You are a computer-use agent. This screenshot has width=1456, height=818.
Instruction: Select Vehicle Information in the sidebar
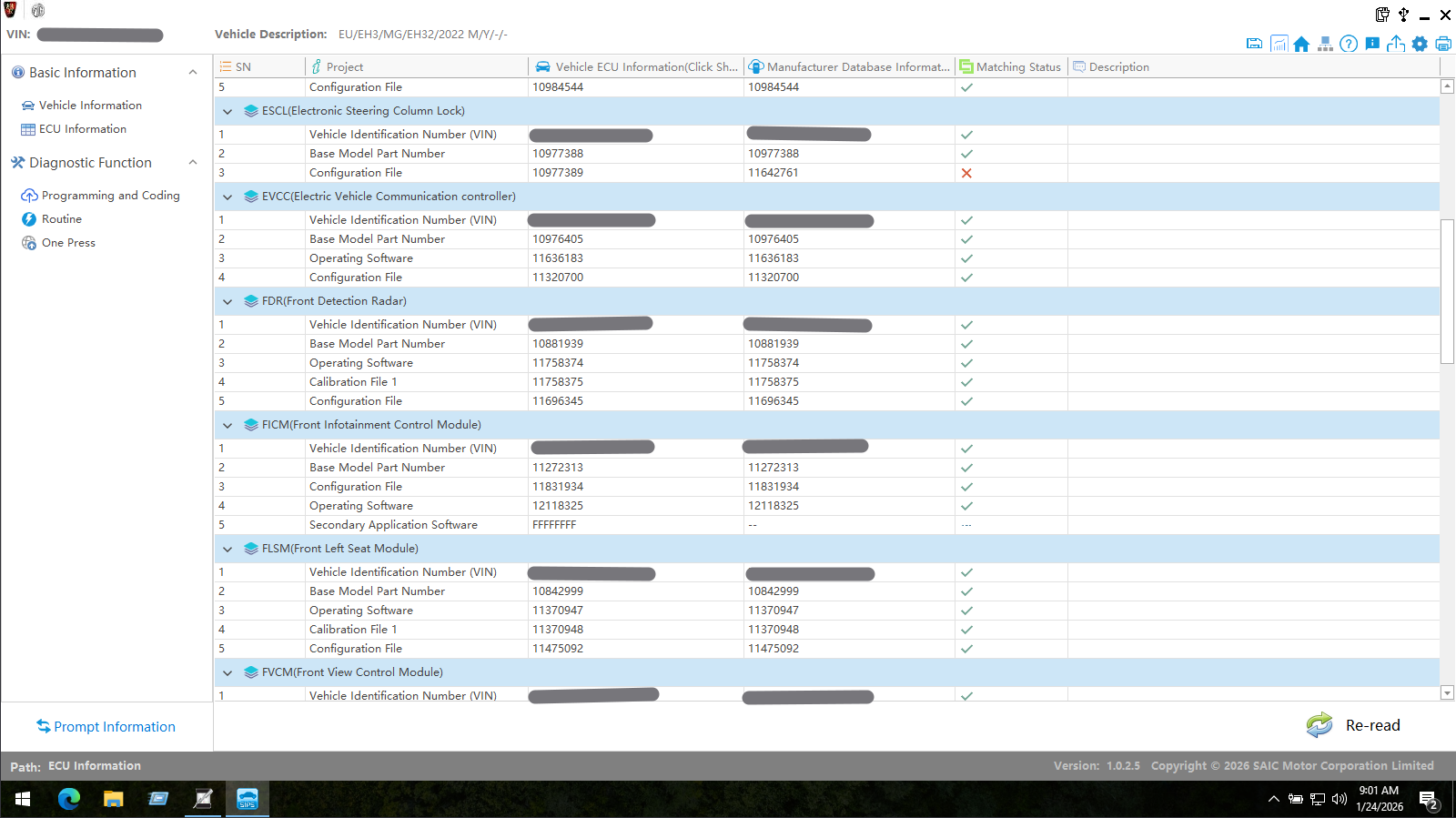90,106
